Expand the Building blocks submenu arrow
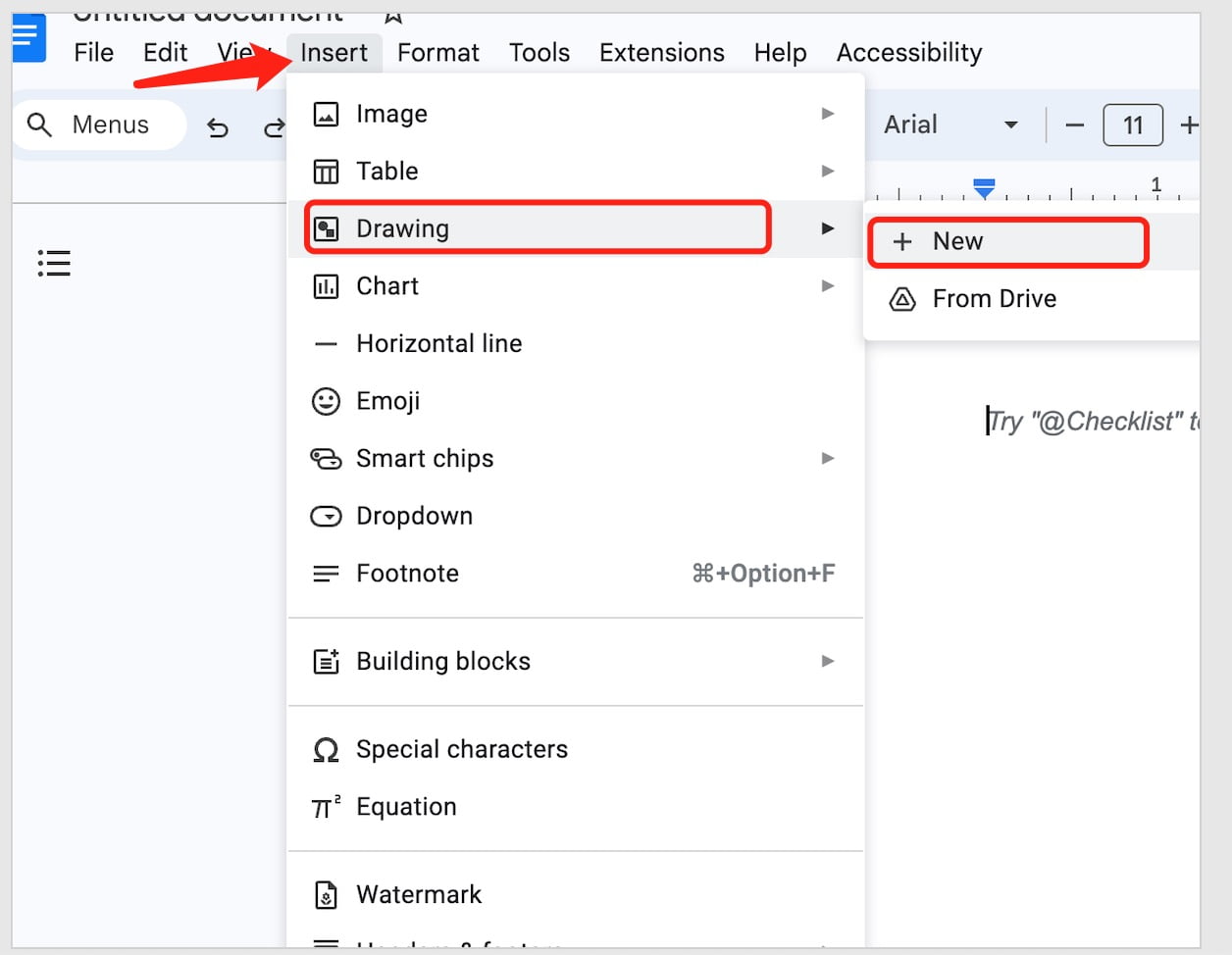 pos(828,661)
